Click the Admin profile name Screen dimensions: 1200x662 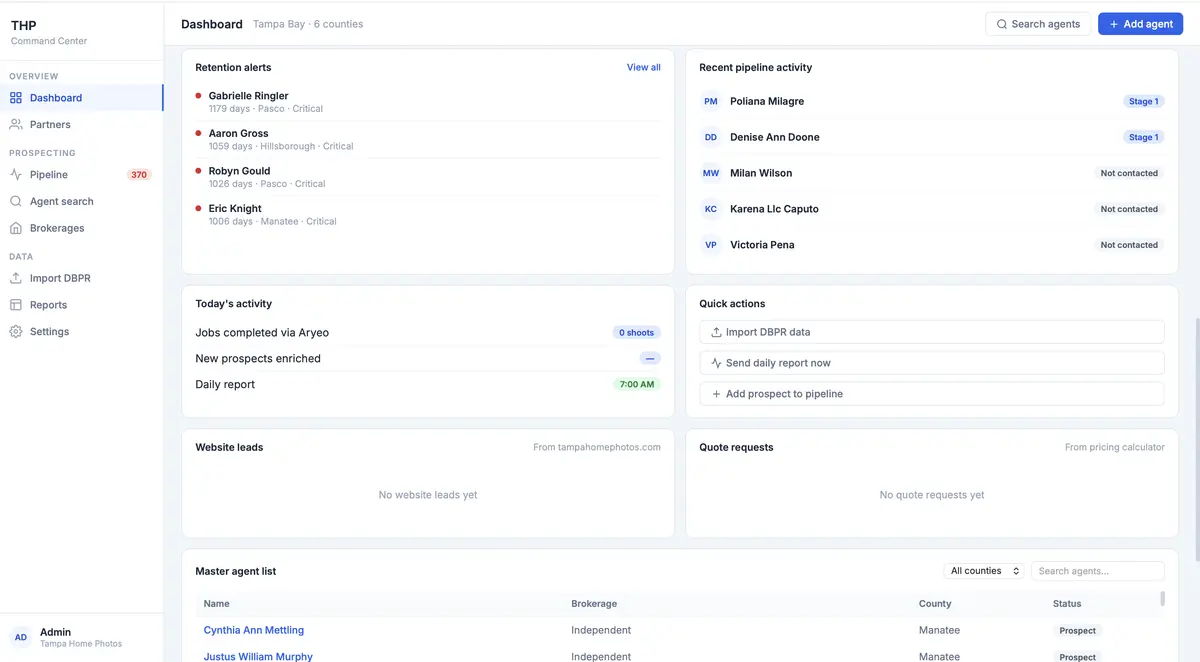[x=55, y=632]
